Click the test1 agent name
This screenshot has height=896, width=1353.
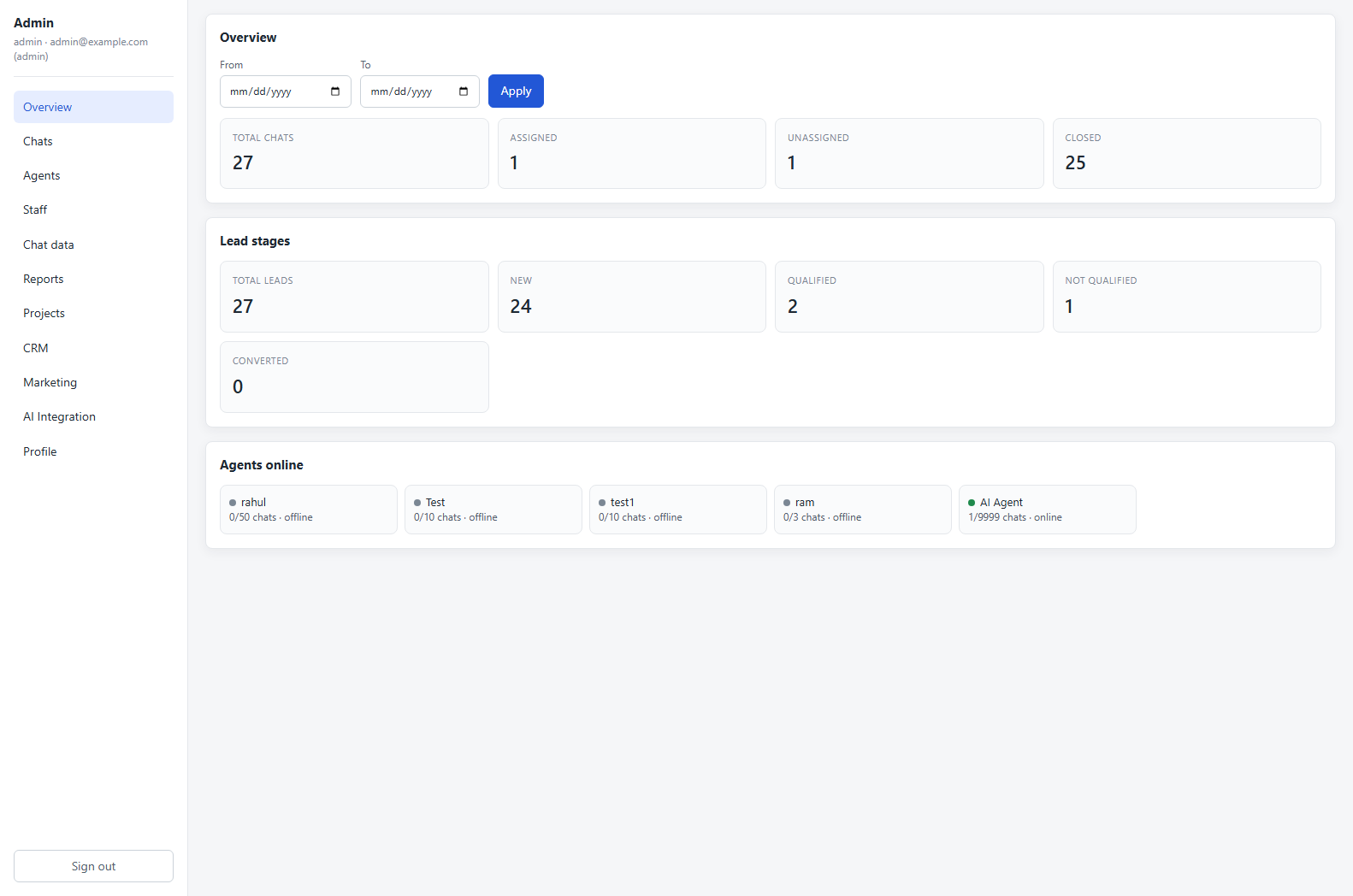pyautogui.click(x=623, y=503)
